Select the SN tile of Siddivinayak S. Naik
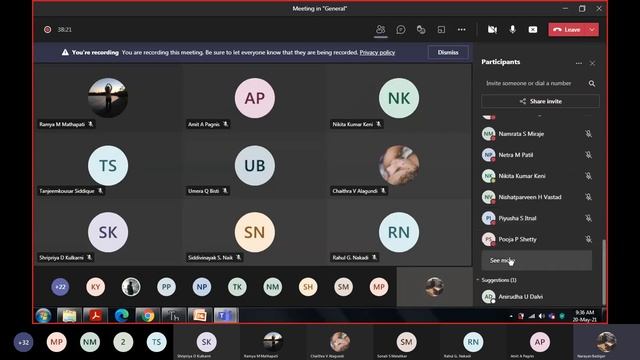This screenshot has height=360, width=640. coord(255,232)
